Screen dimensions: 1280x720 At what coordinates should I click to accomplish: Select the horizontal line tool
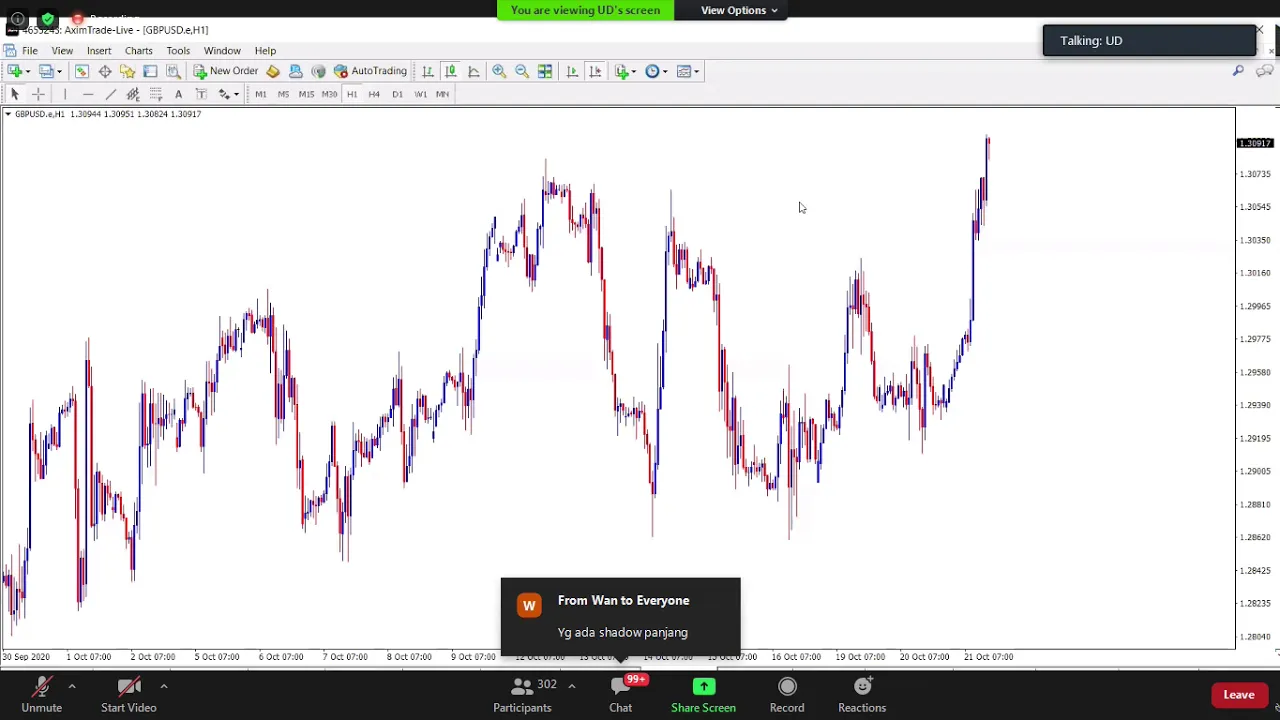[88, 94]
